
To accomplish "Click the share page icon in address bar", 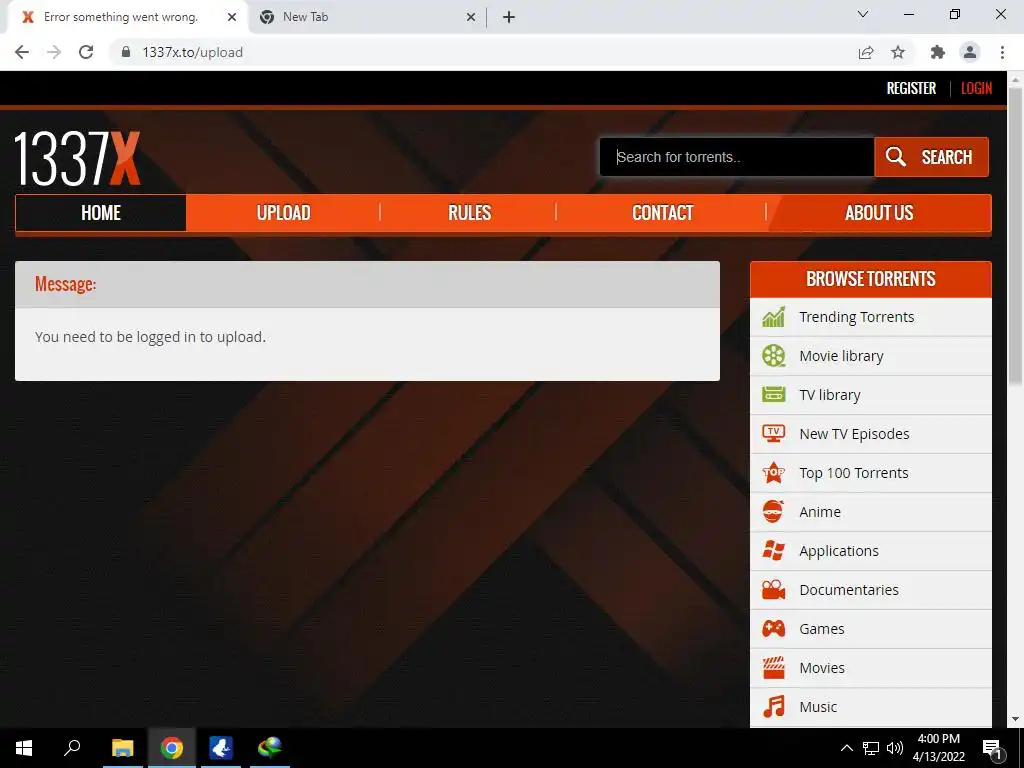I will [x=866, y=52].
